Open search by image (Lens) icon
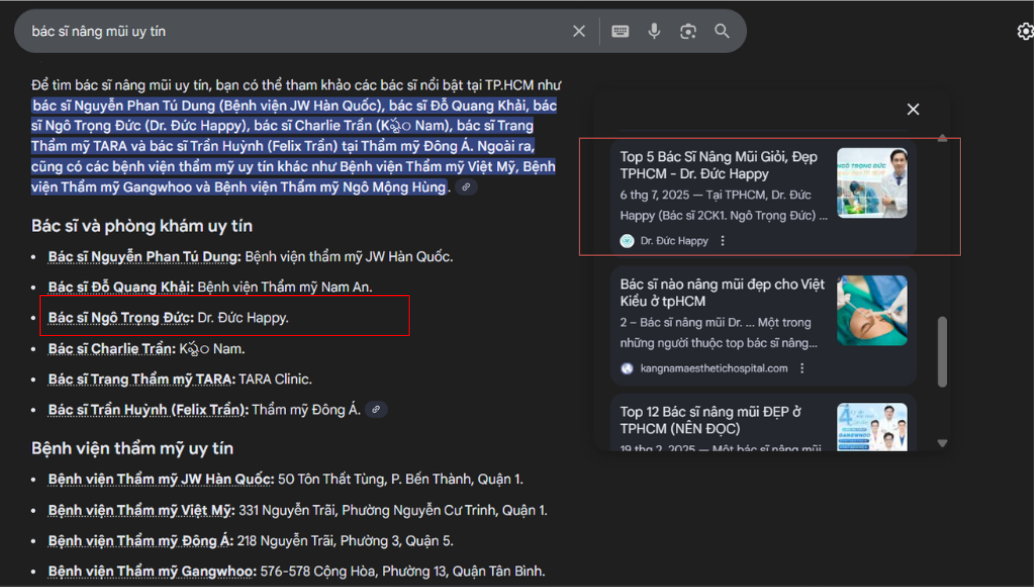This screenshot has height=587, width=1034. coord(688,31)
